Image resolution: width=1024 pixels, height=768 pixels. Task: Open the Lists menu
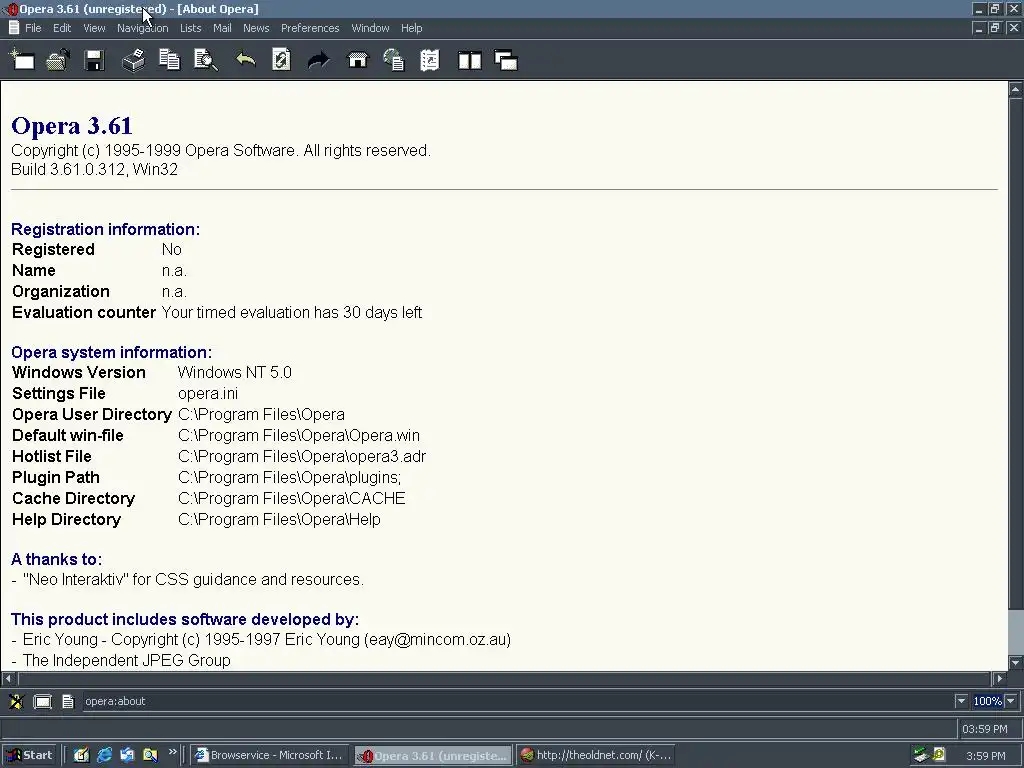tap(191, 28)
